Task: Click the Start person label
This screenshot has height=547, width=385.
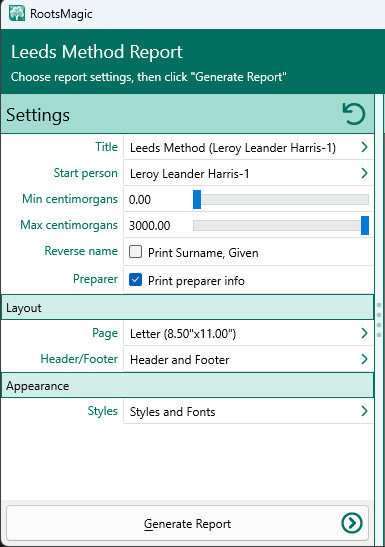Action: (85, 173)
